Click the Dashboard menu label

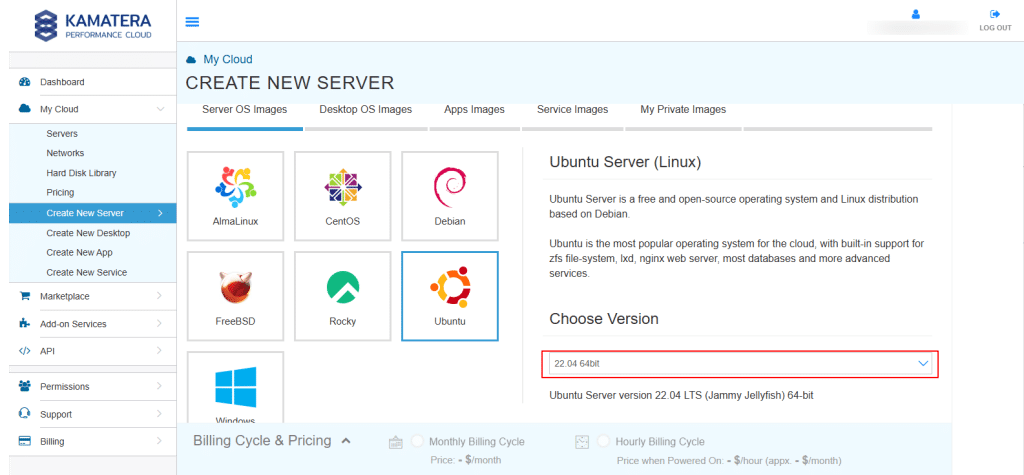pyautogui.click(x=62, y=82)
